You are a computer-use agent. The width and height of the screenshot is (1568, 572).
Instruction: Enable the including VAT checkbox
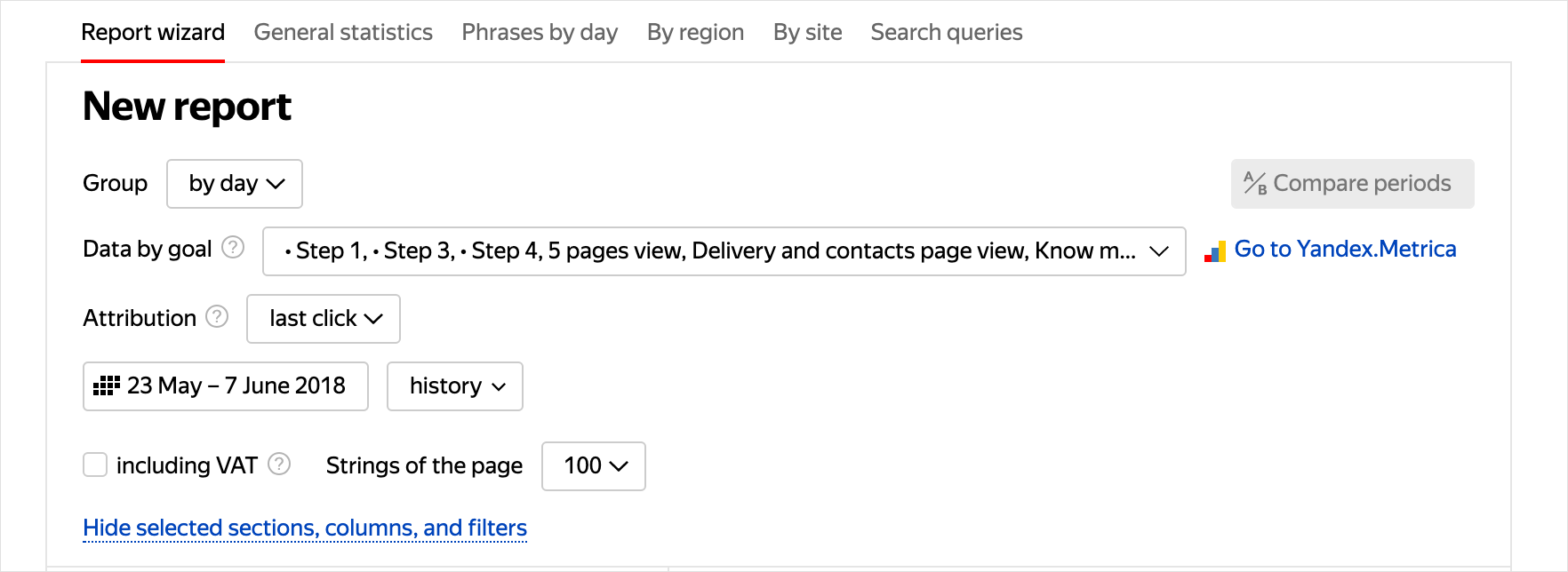click(x=95, y=465)
